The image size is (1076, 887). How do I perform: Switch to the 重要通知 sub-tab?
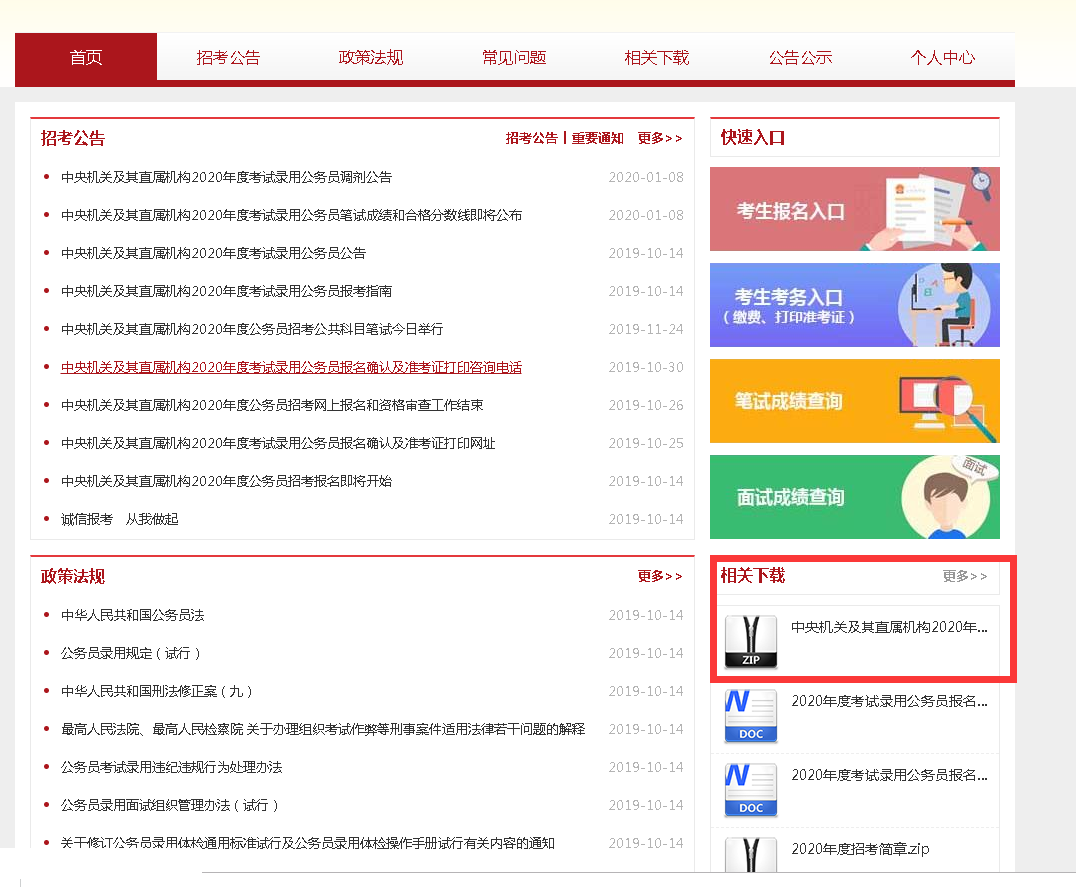tap(597, 138)
